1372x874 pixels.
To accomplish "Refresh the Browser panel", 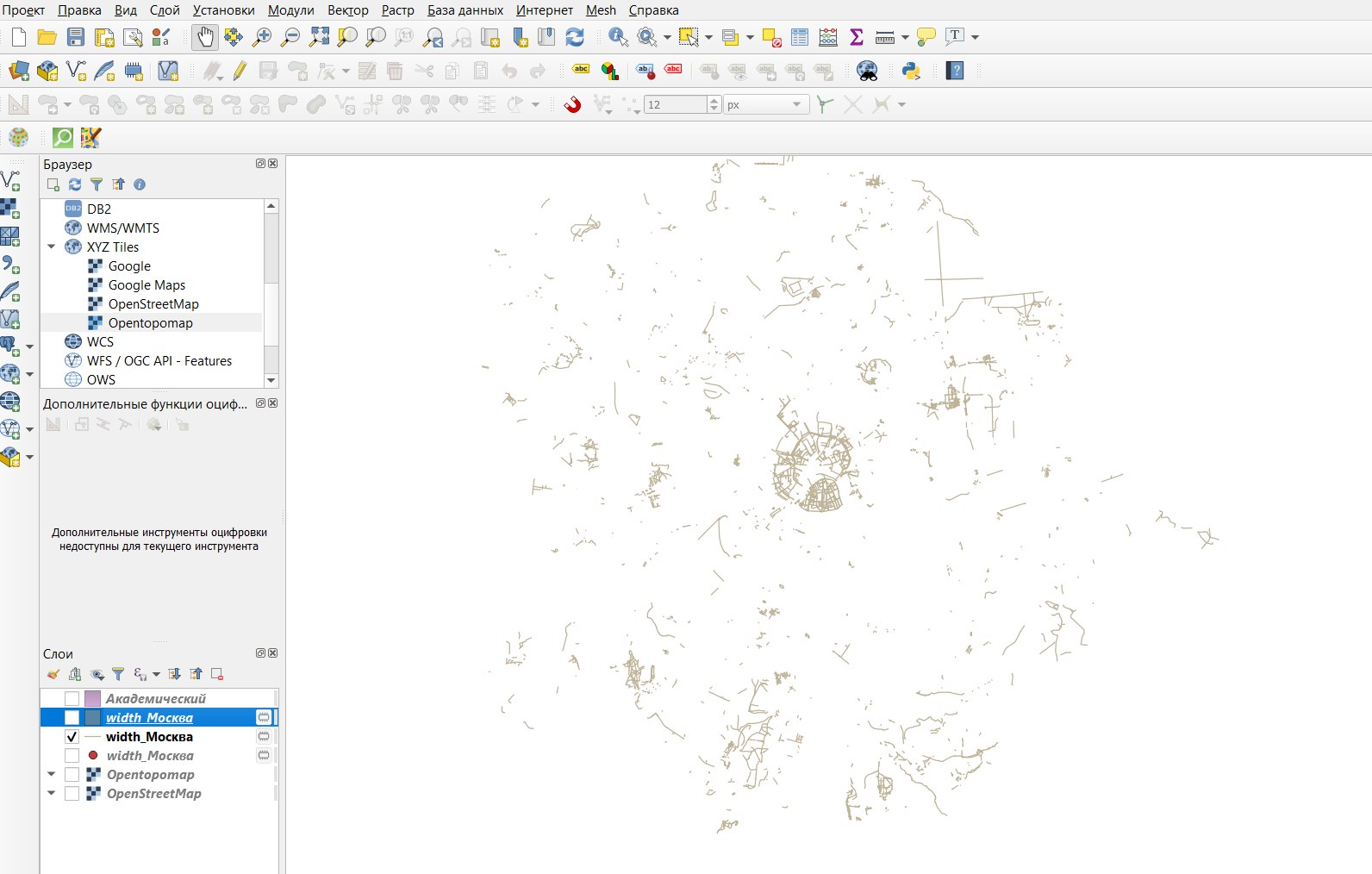I will tap(75, 184).
